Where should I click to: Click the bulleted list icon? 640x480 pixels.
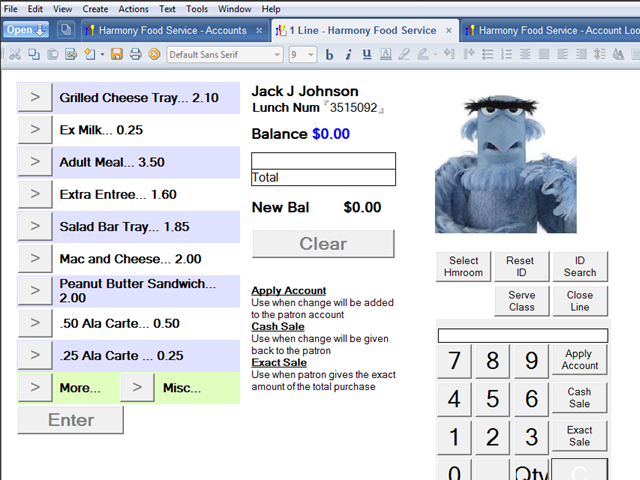coord(487,54)
